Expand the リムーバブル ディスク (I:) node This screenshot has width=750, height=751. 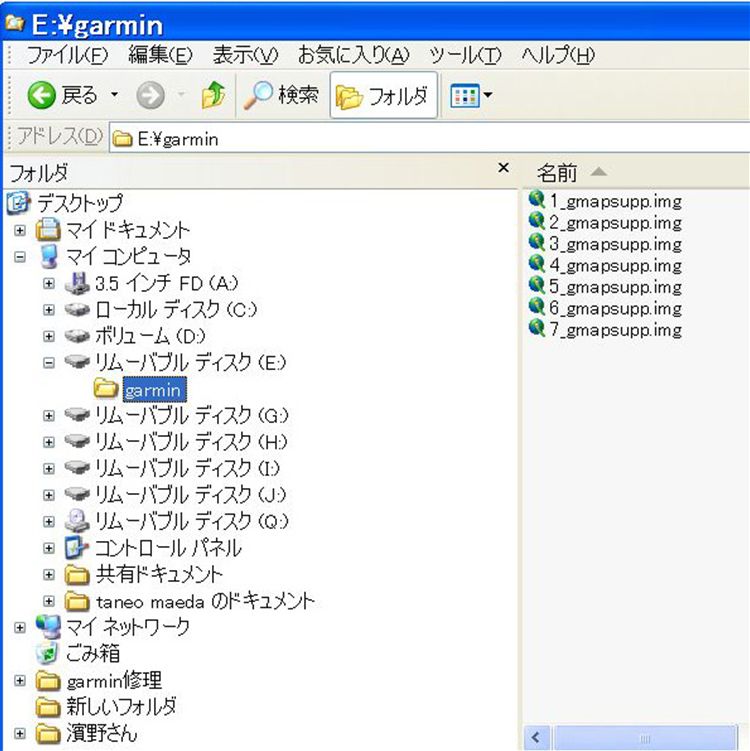pyautogui.click(x=48, y=468)
